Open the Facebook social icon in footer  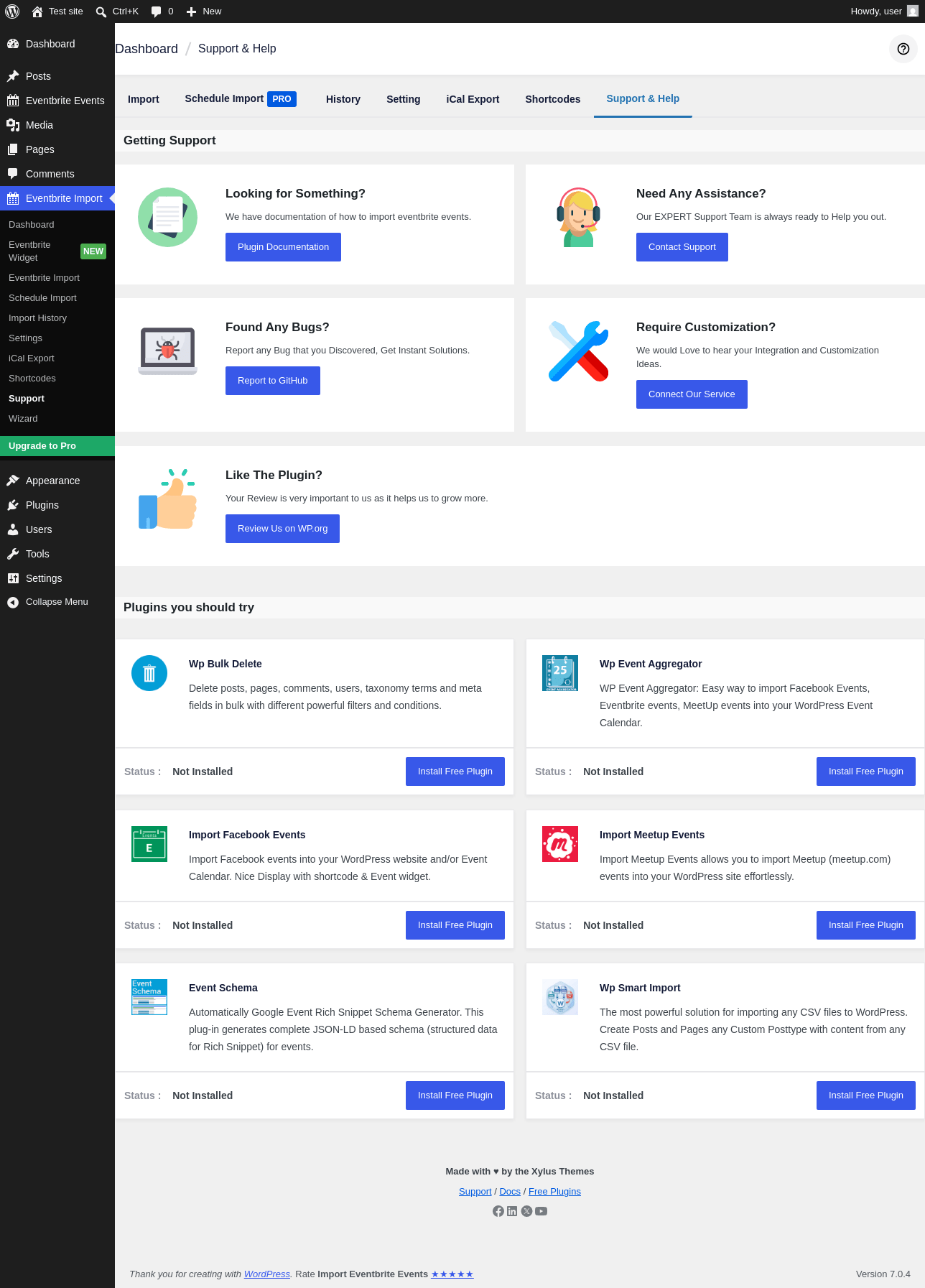pyautogui.click(x=498, y=1211)
